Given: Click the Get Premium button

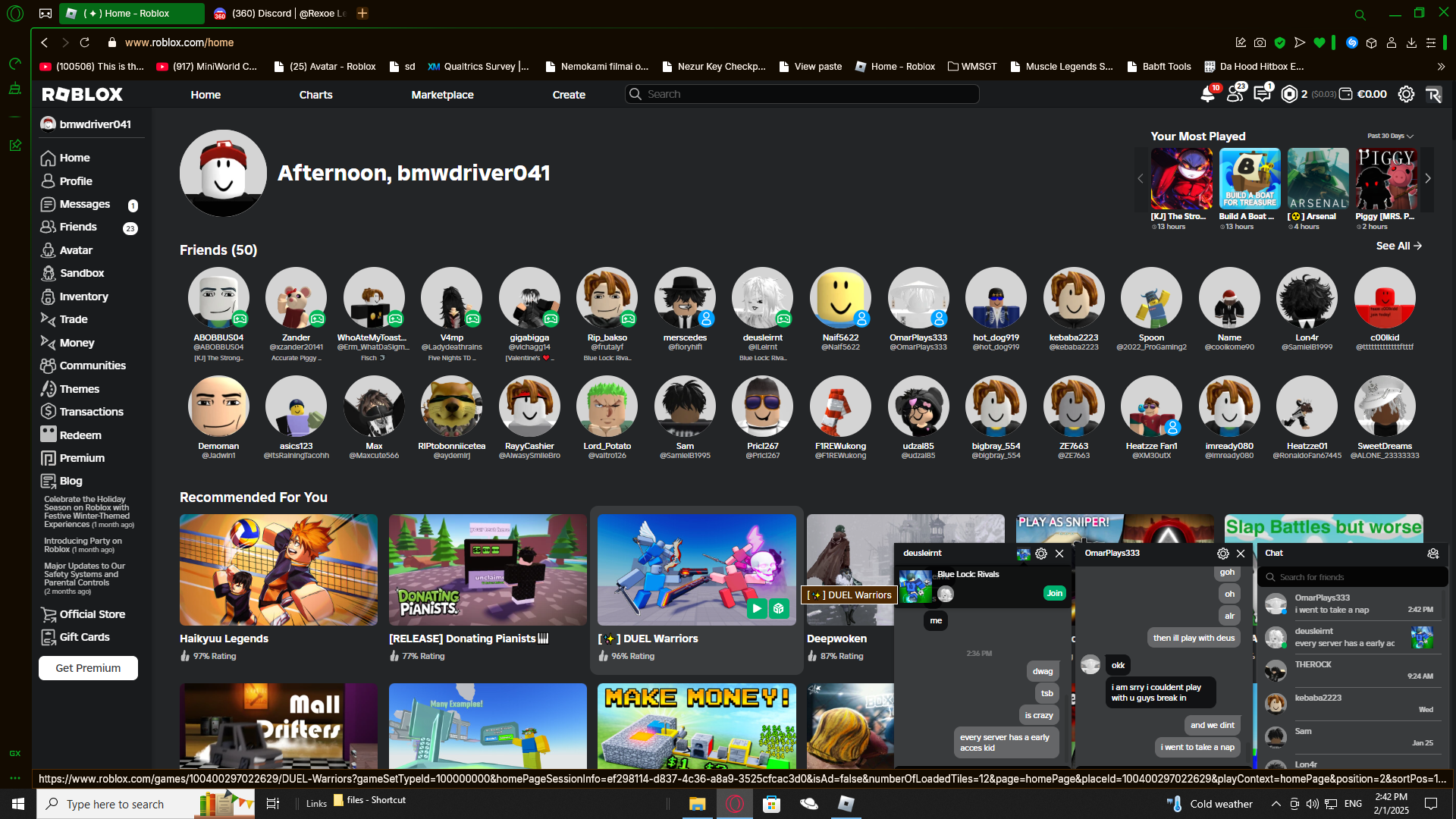Looking at the screenshot, I should click(88, 668).
